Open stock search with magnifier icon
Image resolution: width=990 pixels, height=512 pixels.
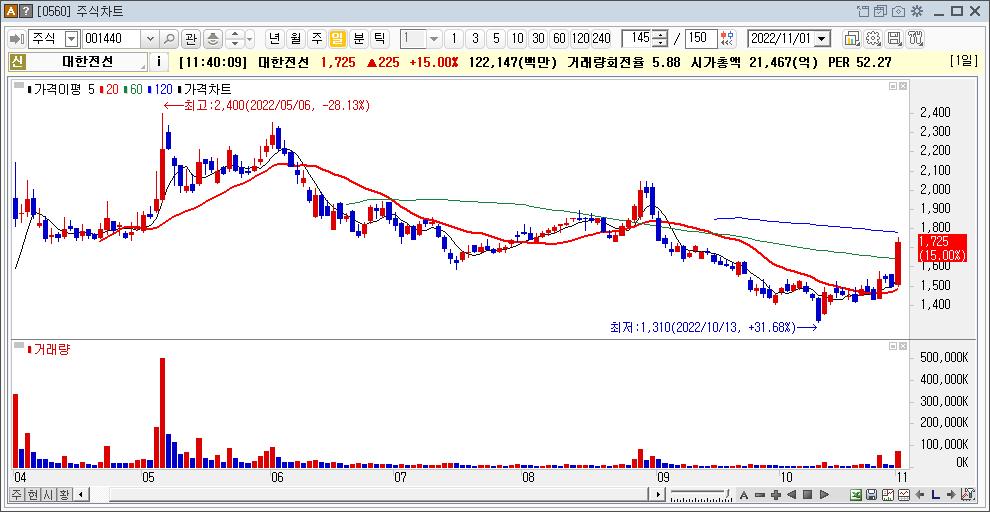click(169, 39)
